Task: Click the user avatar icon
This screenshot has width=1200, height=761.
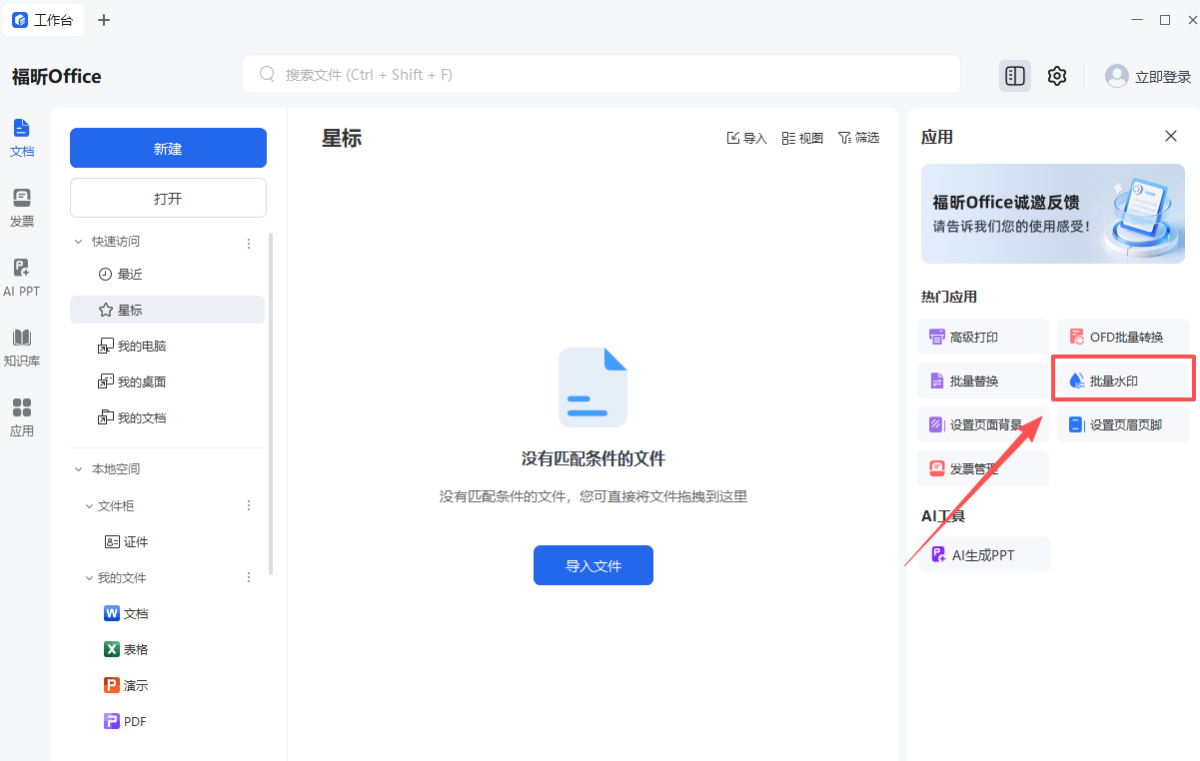Action: tap(1116, 76)
